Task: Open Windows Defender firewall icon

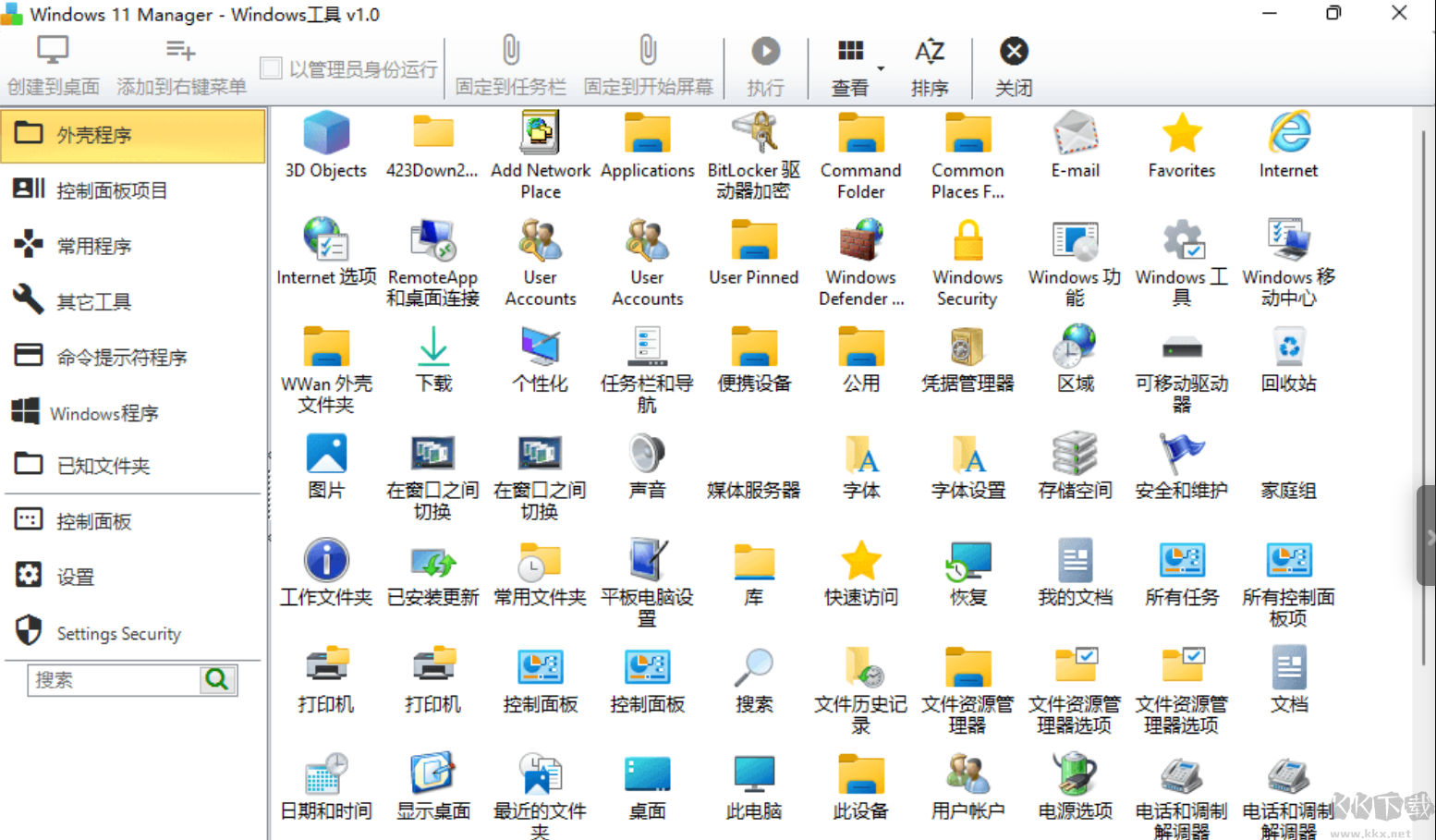Action: point(861,240)
